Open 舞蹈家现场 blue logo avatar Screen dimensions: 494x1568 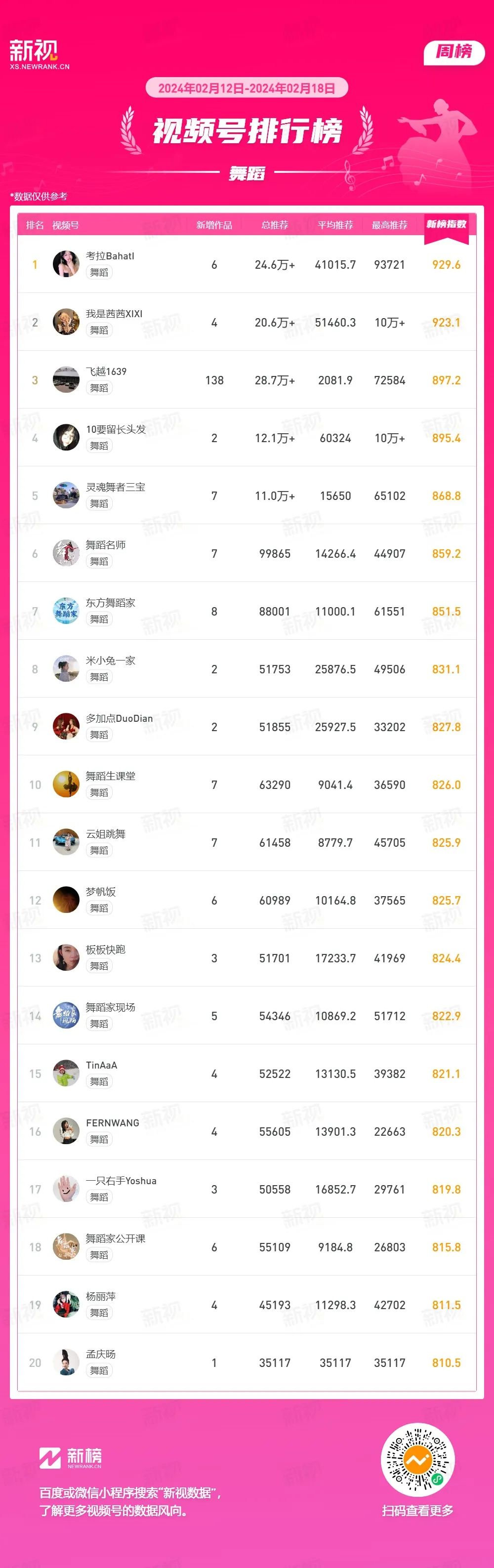point(66,1016)
